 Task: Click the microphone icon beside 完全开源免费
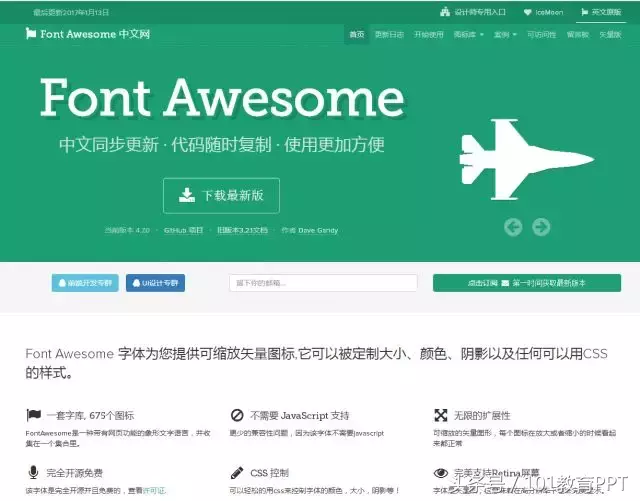click(x=33, y=472)
